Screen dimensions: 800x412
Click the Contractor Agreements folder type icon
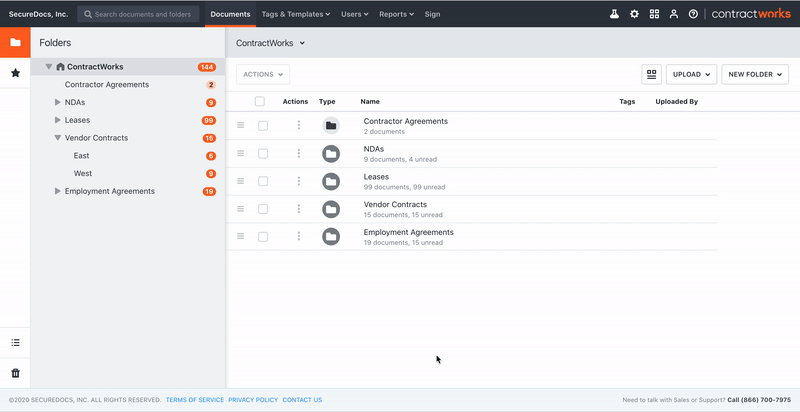[x=331, y=125]
